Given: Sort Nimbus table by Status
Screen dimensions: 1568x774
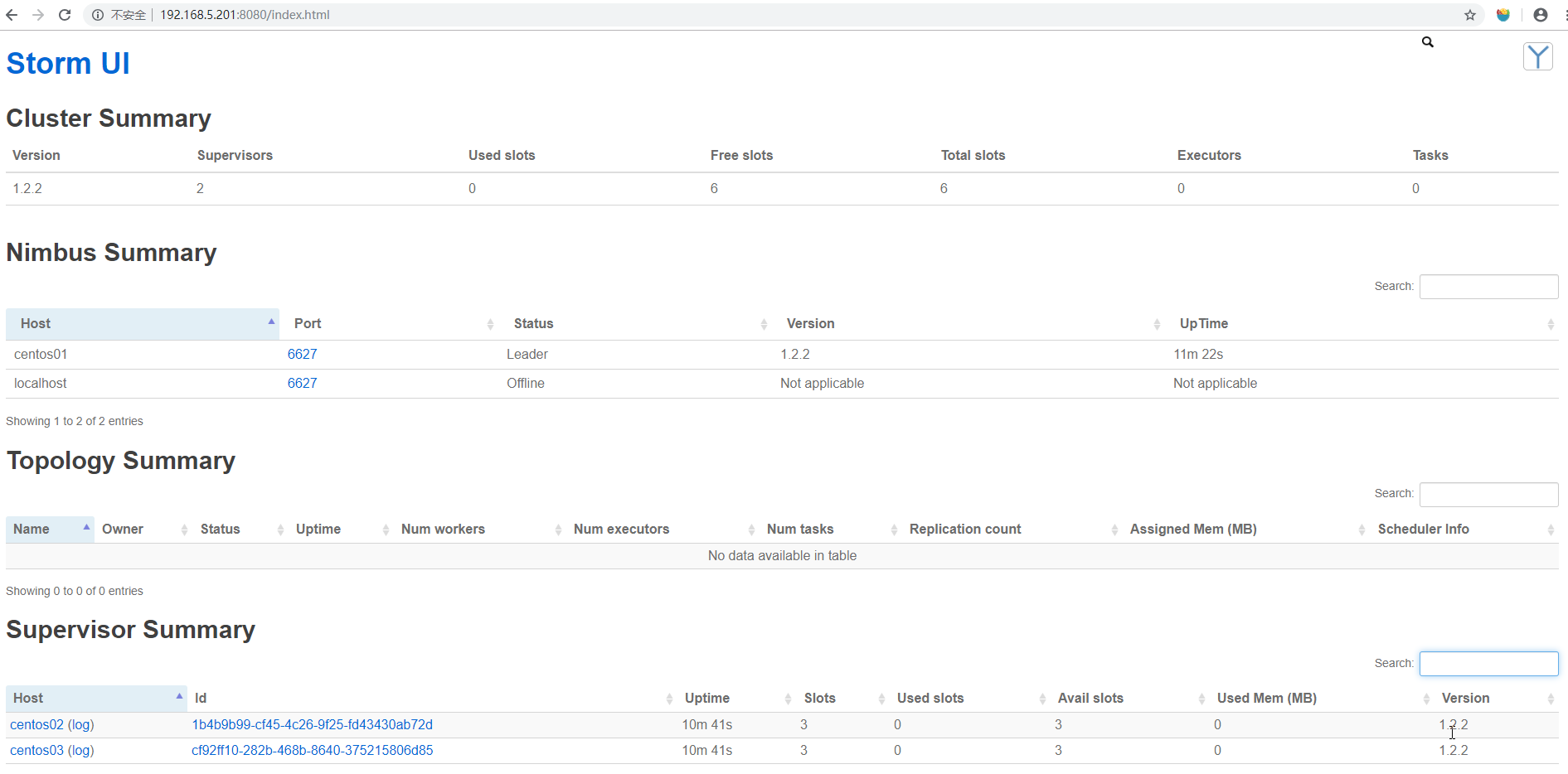Looking at the screenshot, I should [x=635, y=324].
